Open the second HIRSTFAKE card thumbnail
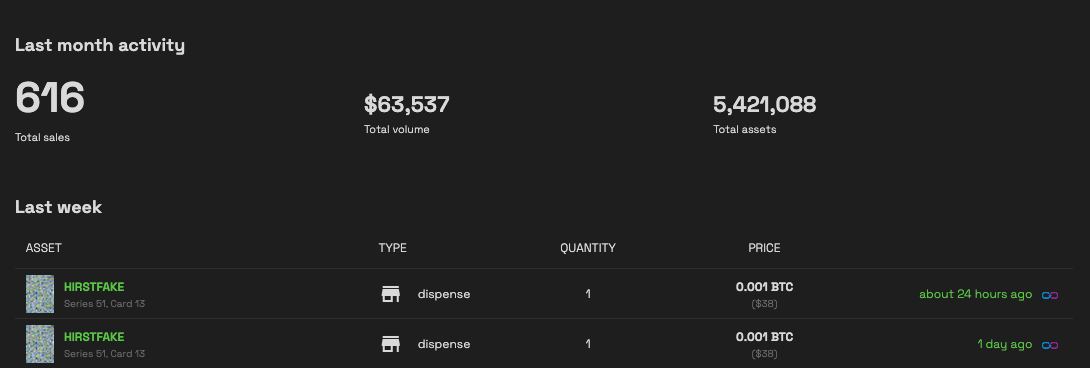Viewport: 1090px width, 368px height. [40, 344]
